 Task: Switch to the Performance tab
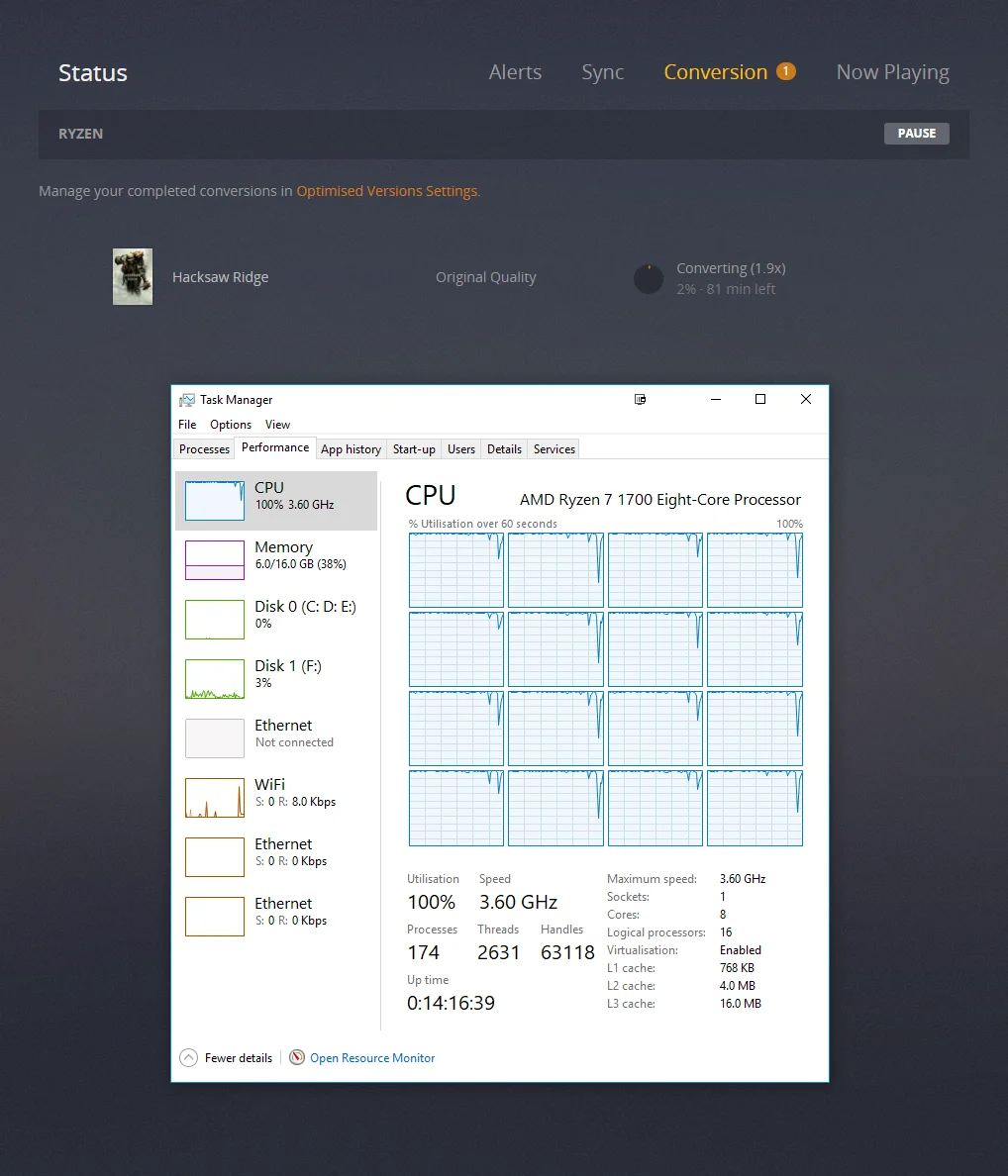(x=275, y=447)
